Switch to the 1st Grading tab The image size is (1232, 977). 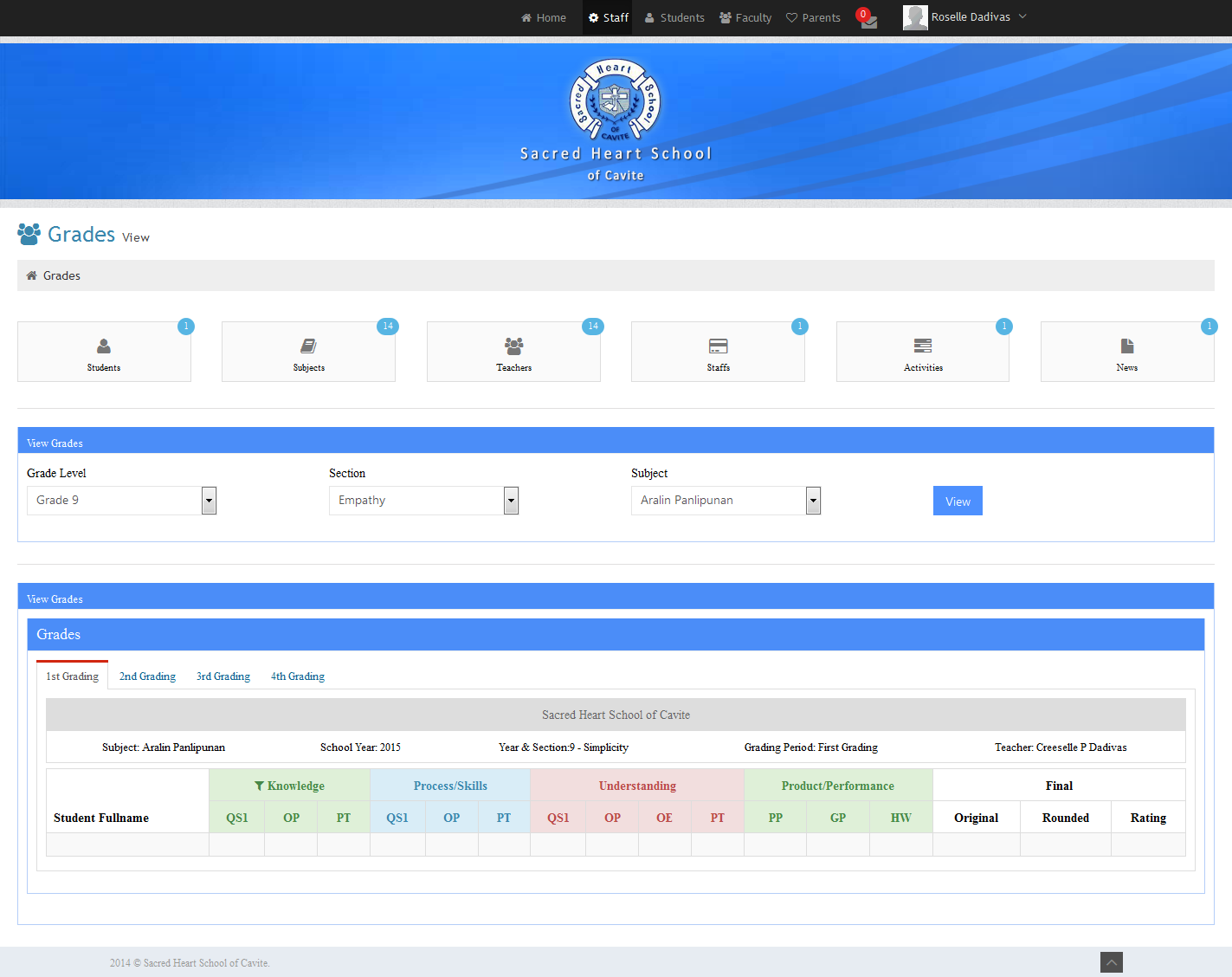72,676
